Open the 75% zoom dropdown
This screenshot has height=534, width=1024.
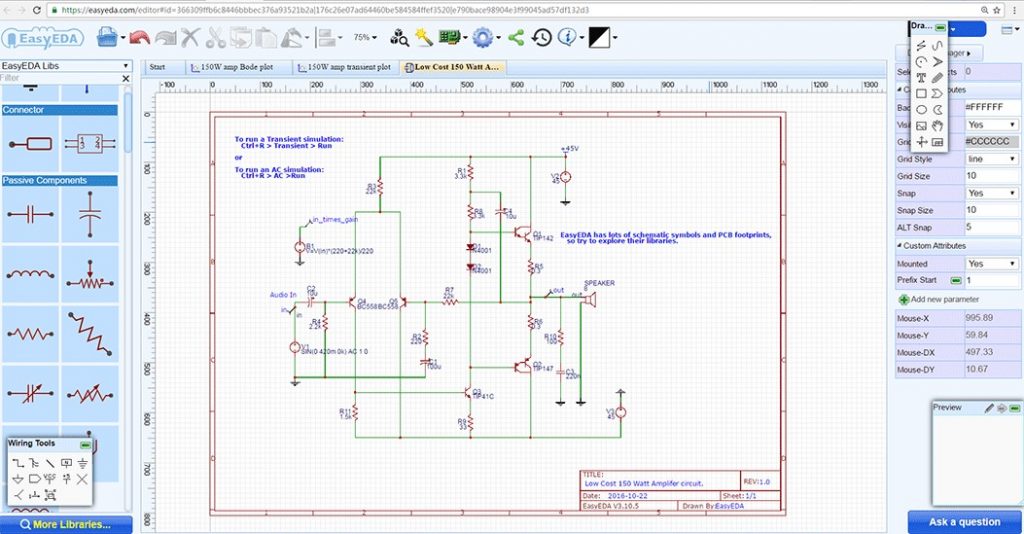[x=365, y=38]
